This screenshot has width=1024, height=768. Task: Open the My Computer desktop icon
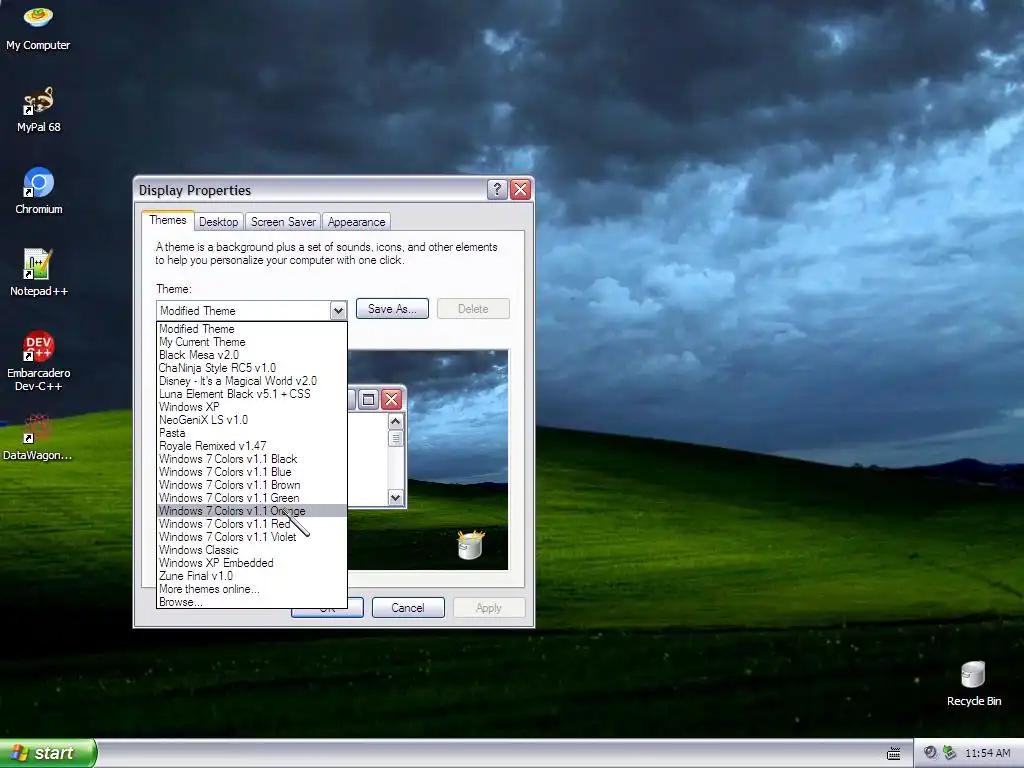point(38,27)
